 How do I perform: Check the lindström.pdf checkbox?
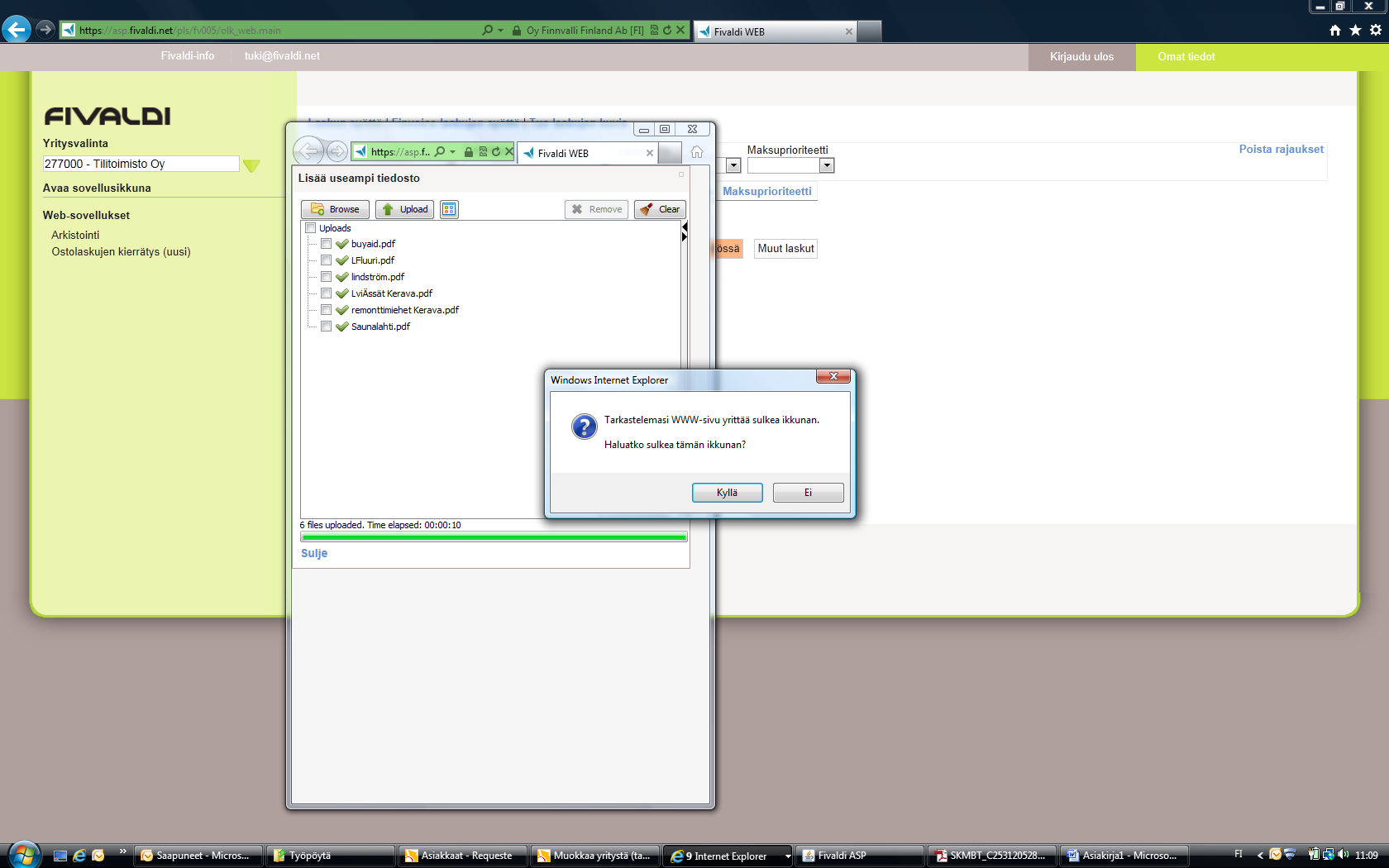pos(326,277)
